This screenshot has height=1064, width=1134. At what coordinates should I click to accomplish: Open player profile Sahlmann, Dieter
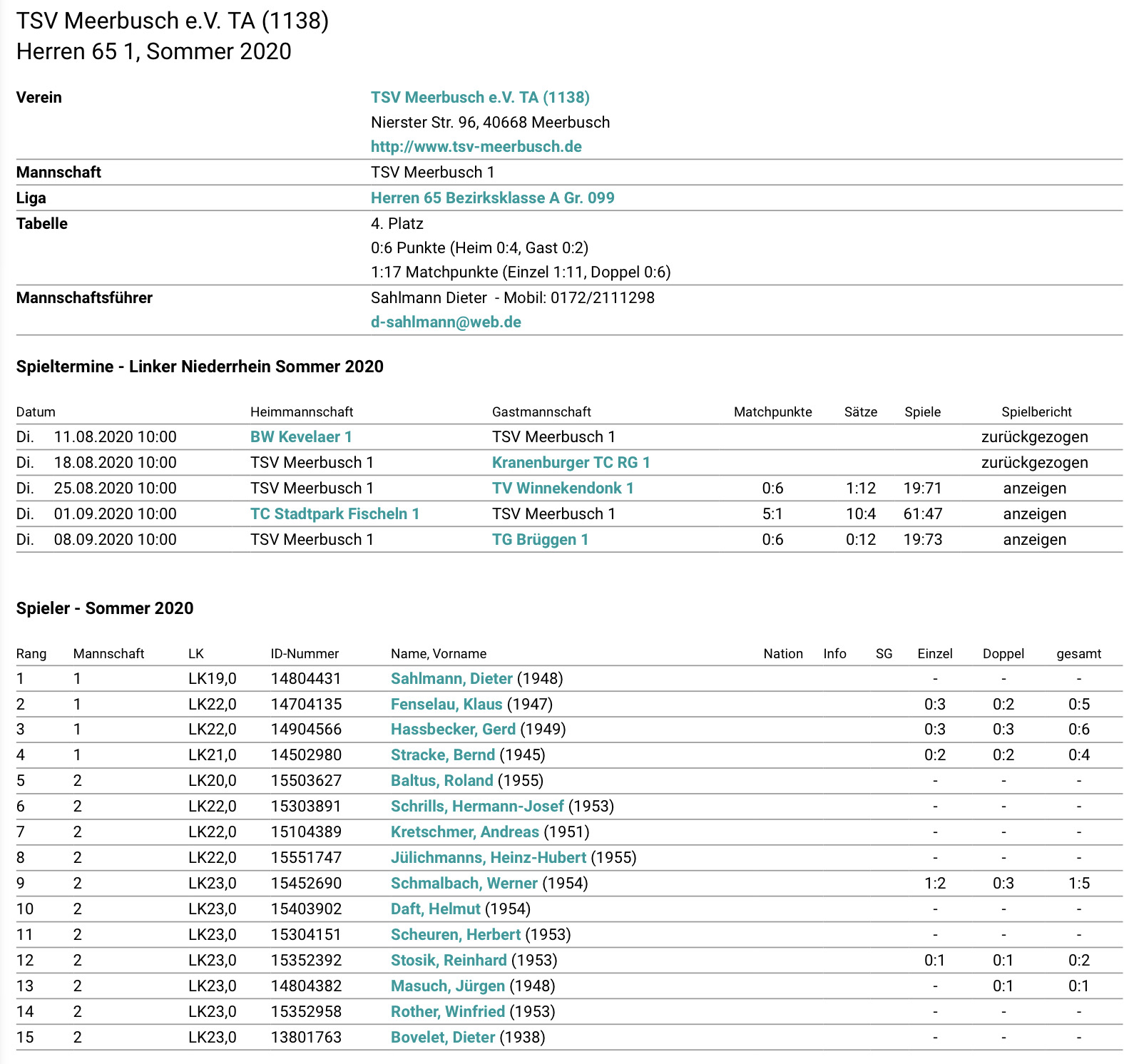click(451, 678)
